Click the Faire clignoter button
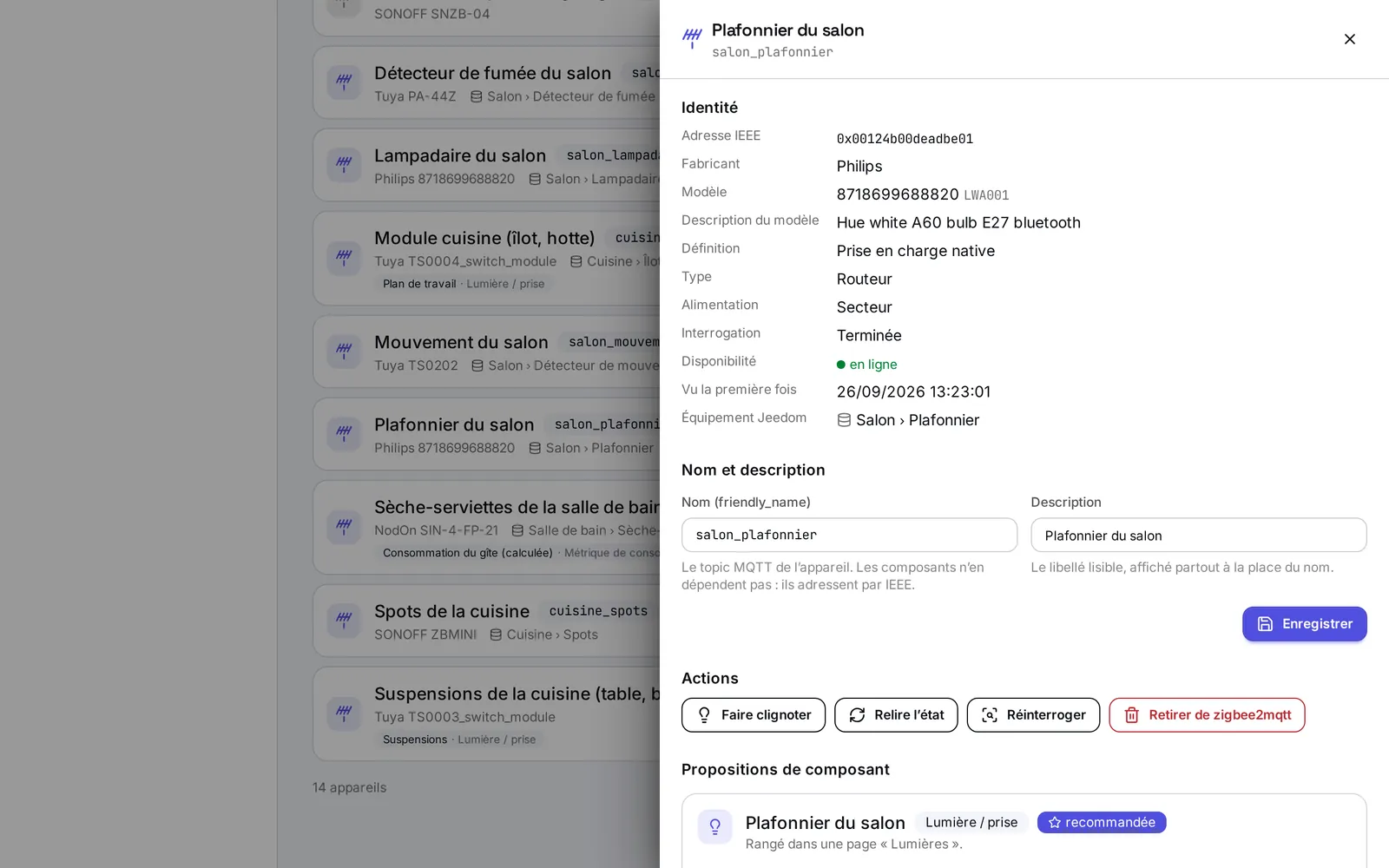Image resolution: width=1389 pixels, height=868 pixels. 754,715
